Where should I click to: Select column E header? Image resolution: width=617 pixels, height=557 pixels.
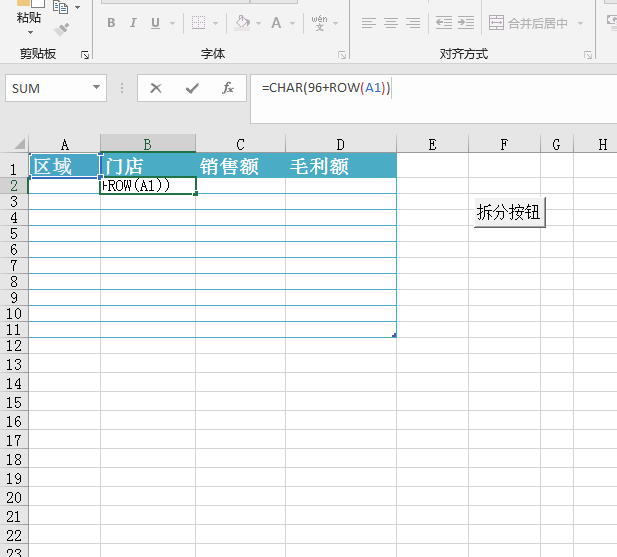point(432,144)
